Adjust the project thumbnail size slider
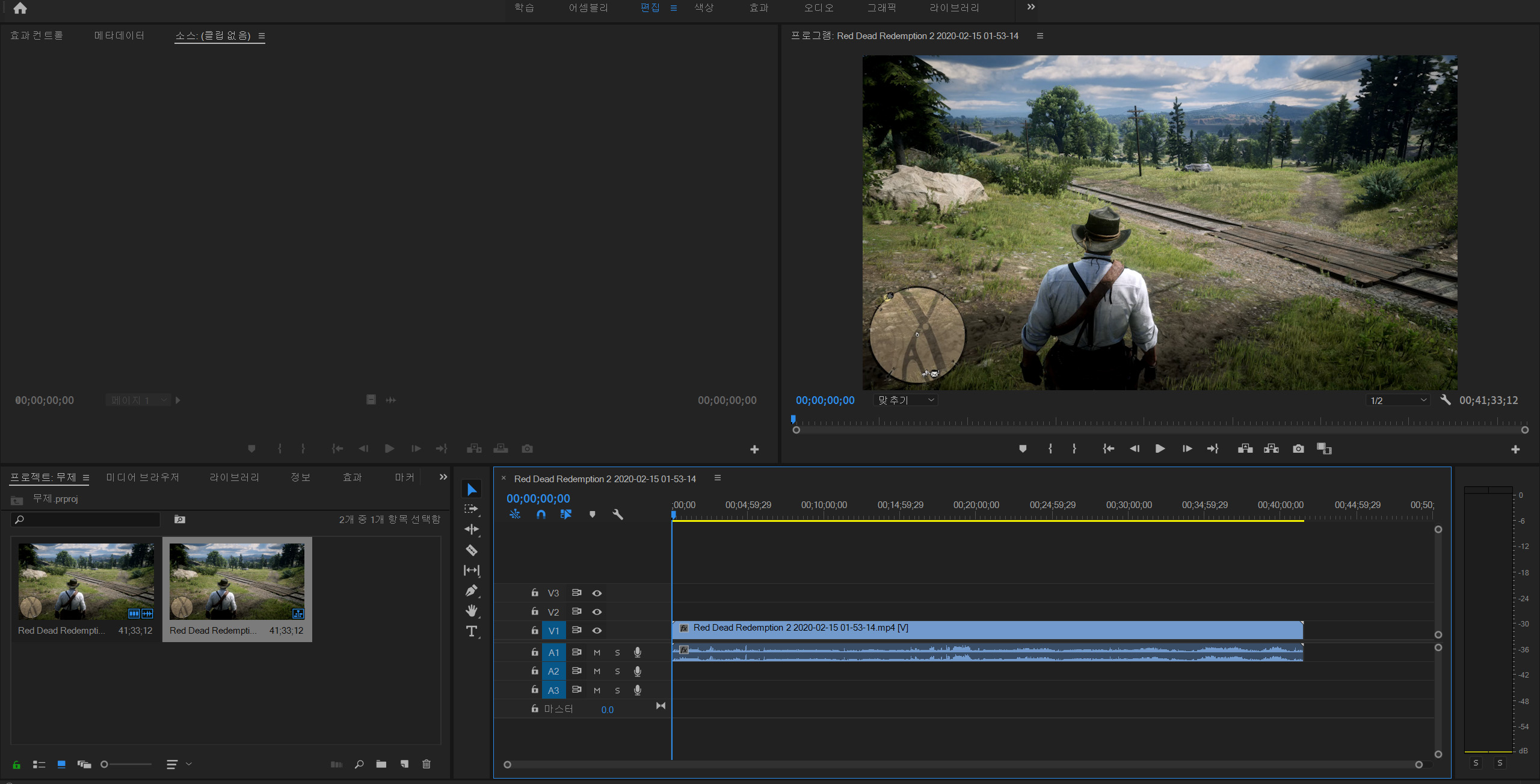1540x784 pixels. point(105,764)
